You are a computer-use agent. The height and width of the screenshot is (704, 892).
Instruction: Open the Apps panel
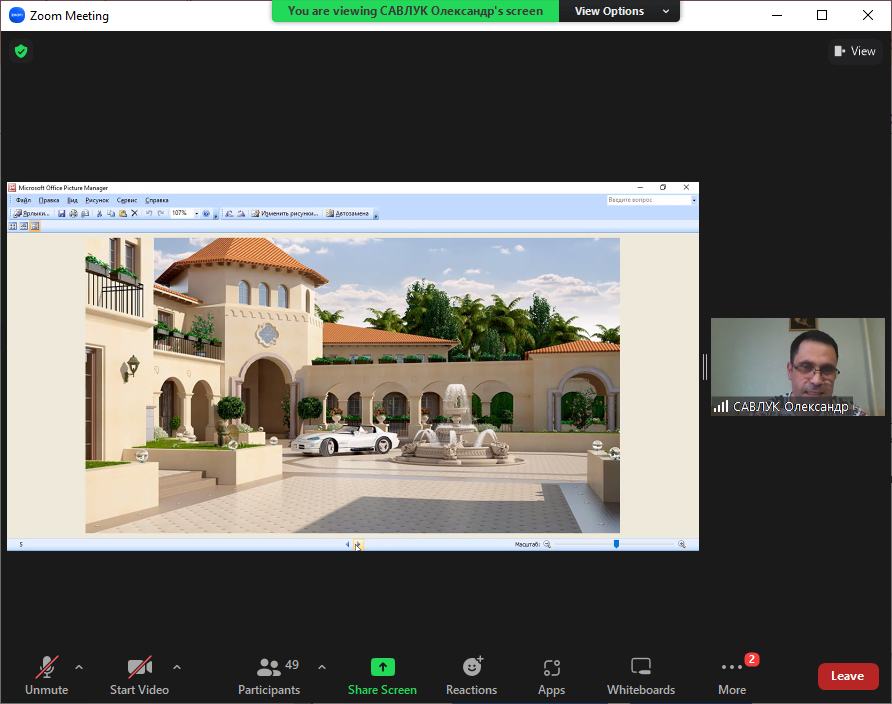coord(551,676)
